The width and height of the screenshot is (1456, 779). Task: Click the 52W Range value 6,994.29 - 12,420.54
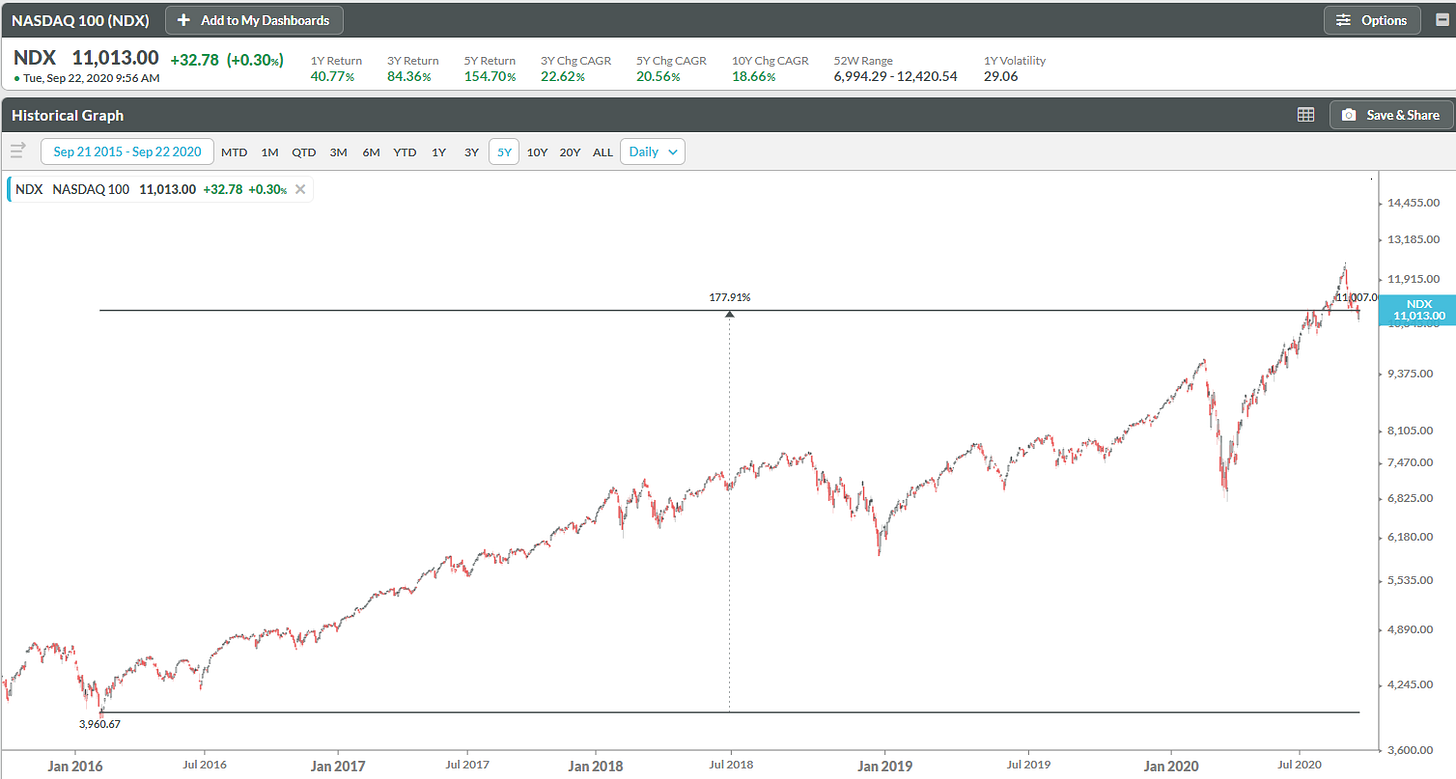click(x=895, y=76)
